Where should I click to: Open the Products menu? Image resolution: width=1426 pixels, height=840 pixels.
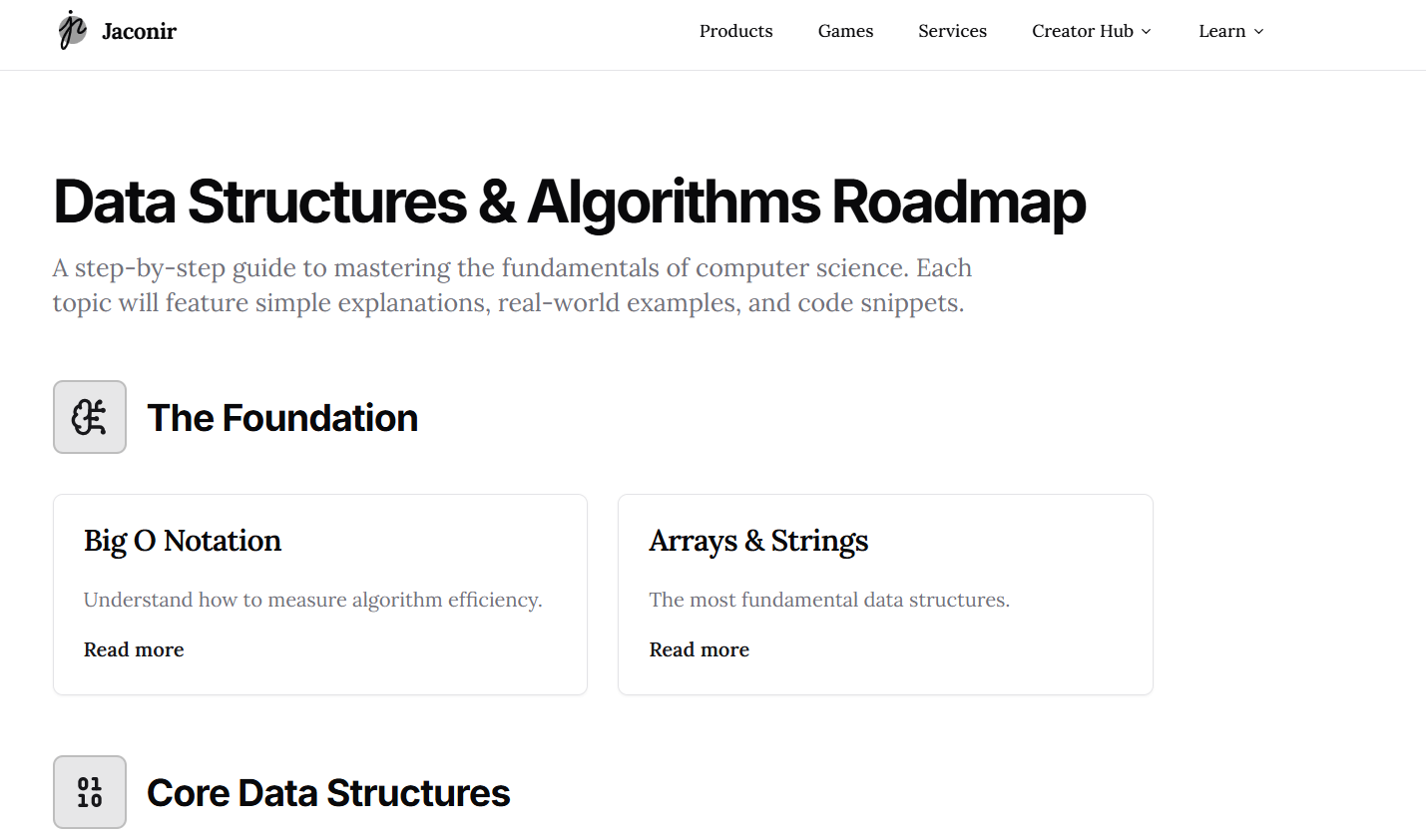pyautogui.click(x=735, y=31)
